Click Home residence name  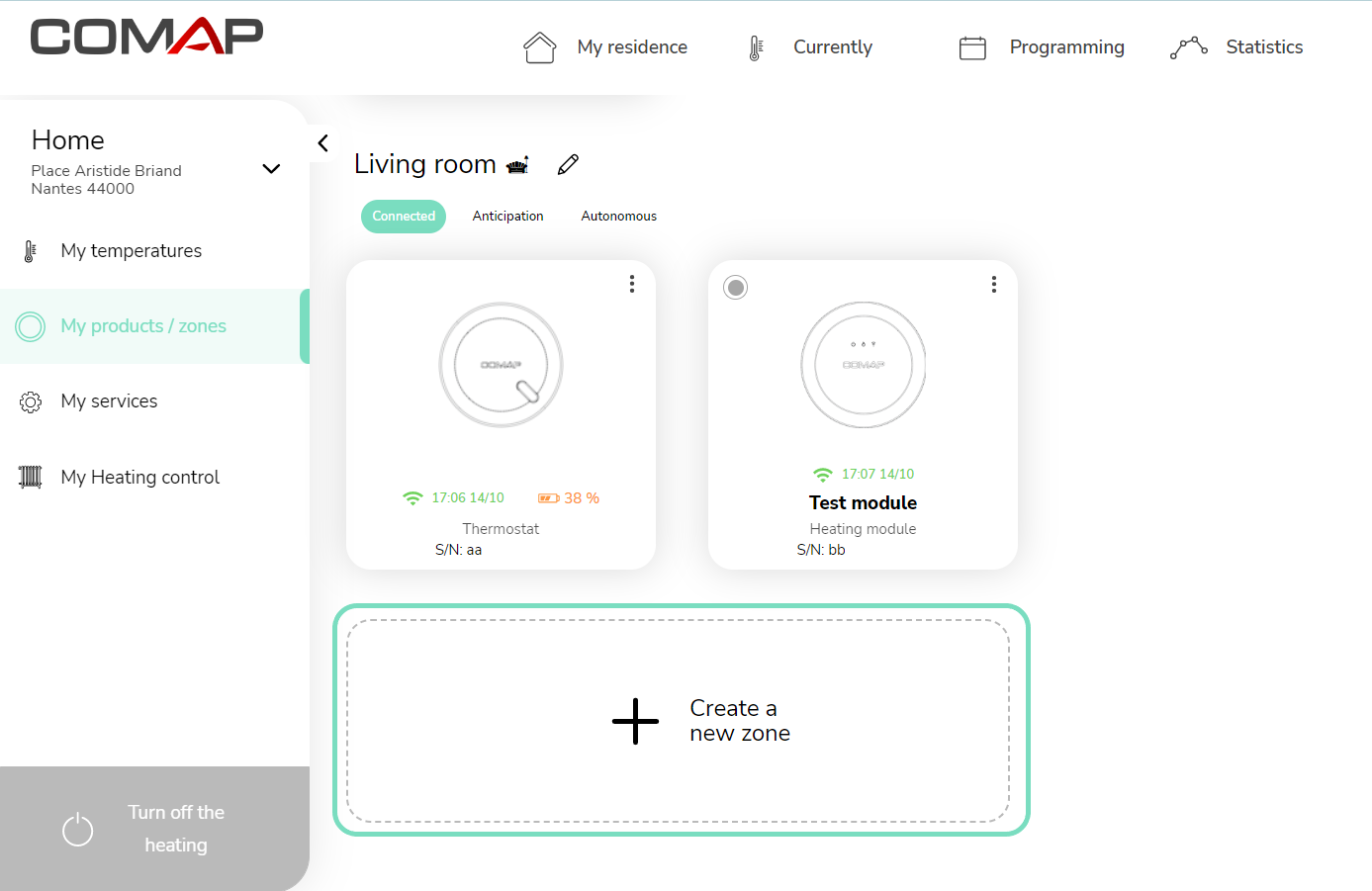pyautogui.click(x=68, y=140)
